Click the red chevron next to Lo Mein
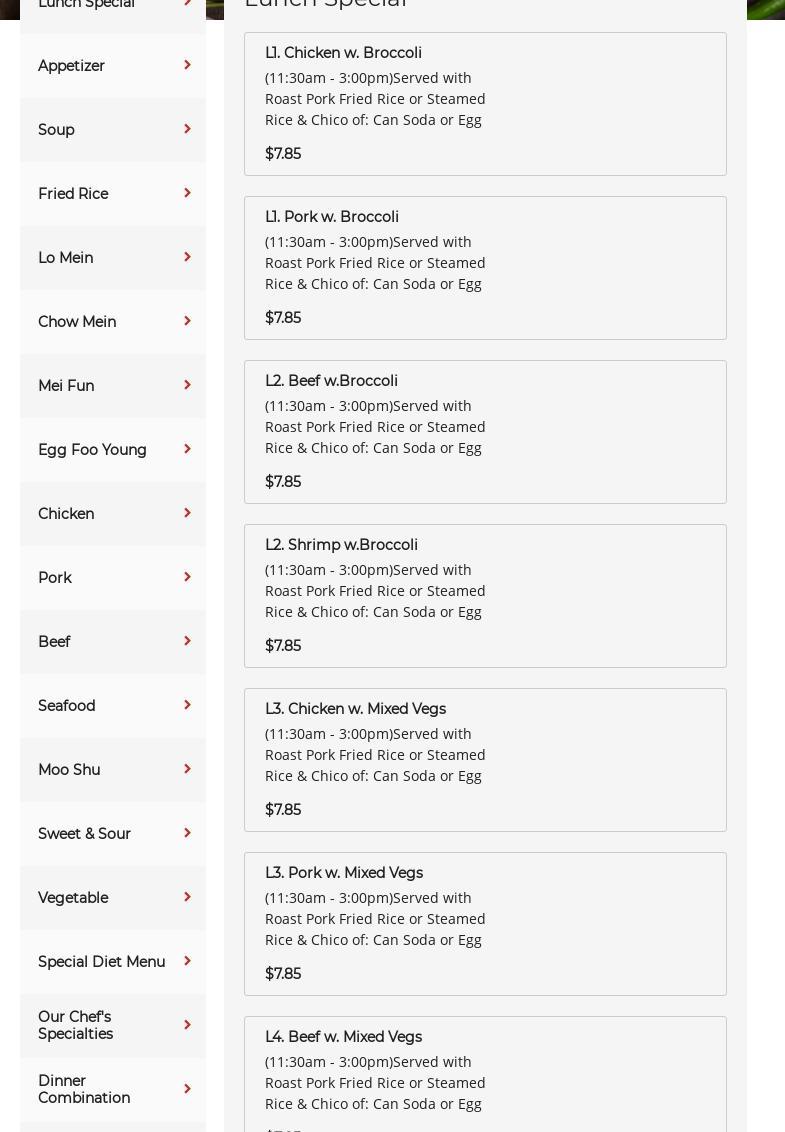Viewport: 785px width, 1132px height. click(x=187, y=258)
